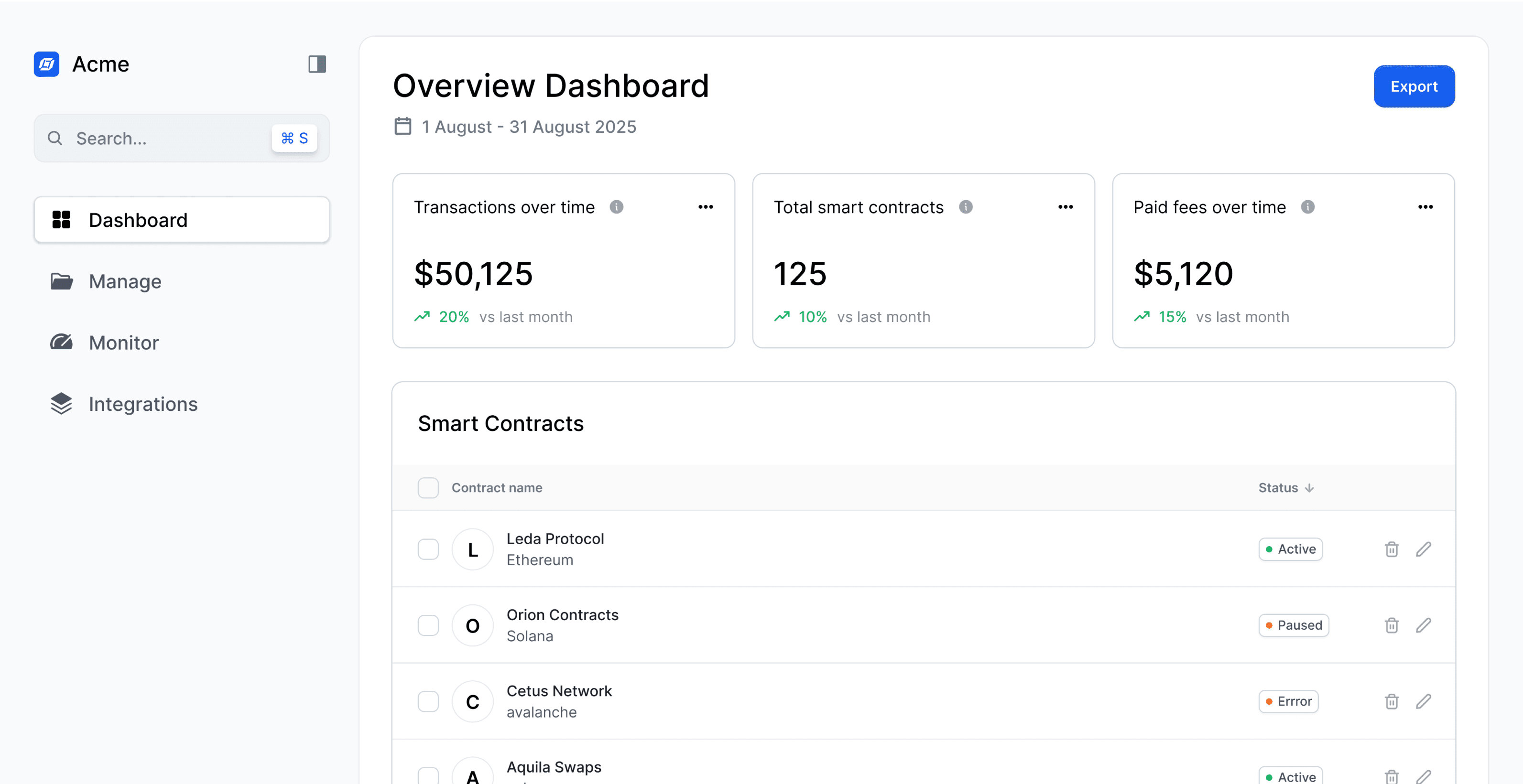Go to the Monitor section

click(x=123, y=343)
